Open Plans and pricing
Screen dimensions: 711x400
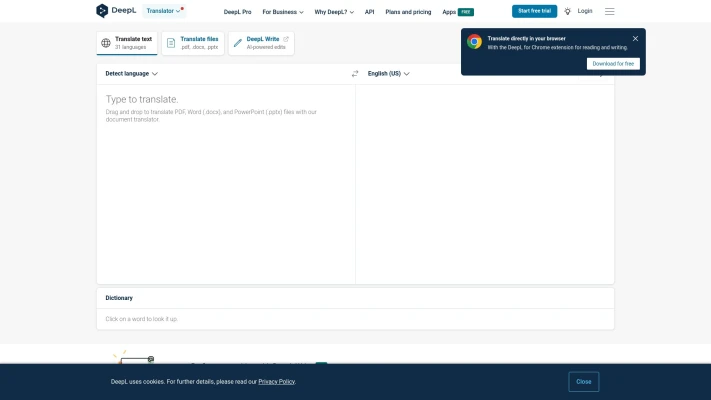click(408, 12)
